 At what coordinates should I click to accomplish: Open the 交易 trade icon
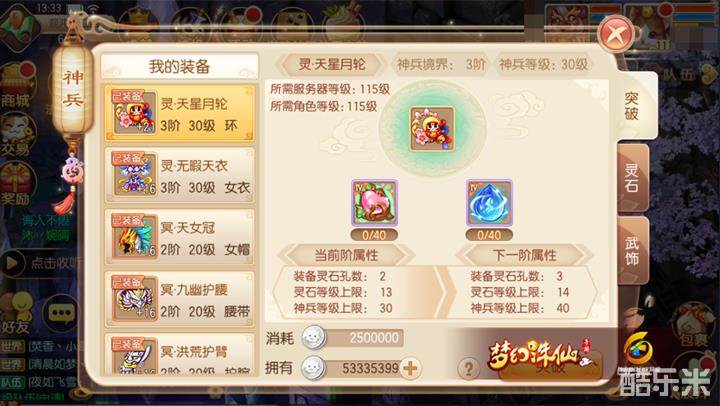17,135
